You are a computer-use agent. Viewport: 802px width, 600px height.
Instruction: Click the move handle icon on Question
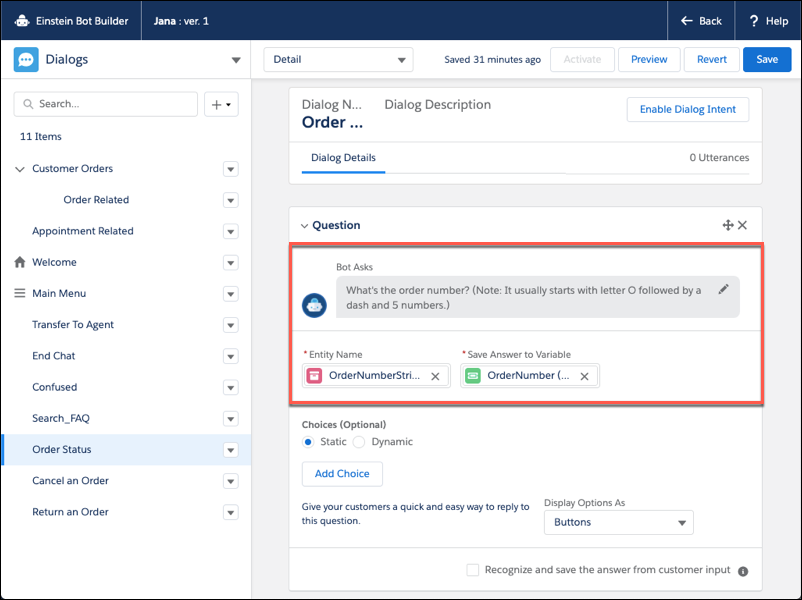tap(728, 225)
